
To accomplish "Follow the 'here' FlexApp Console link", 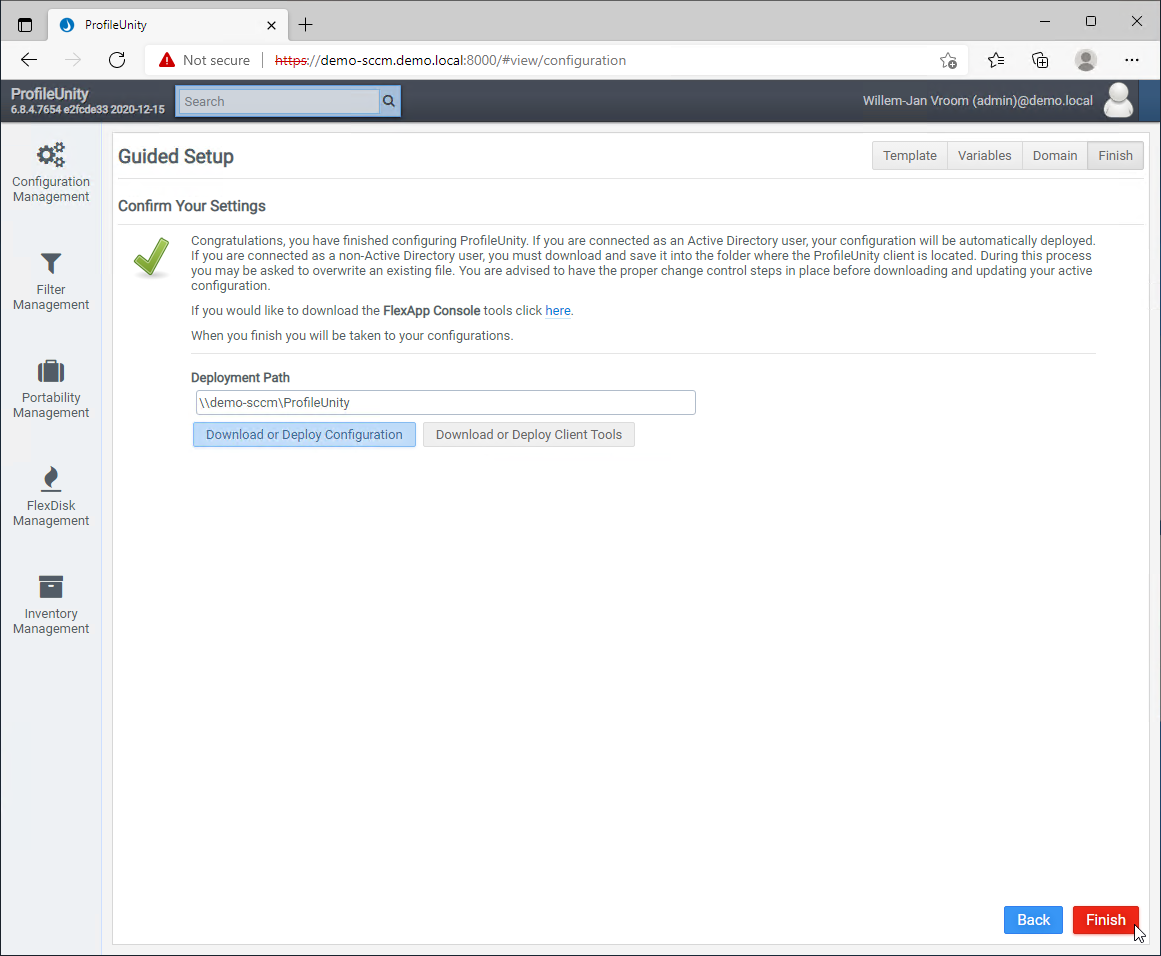I will click(558, 311).
